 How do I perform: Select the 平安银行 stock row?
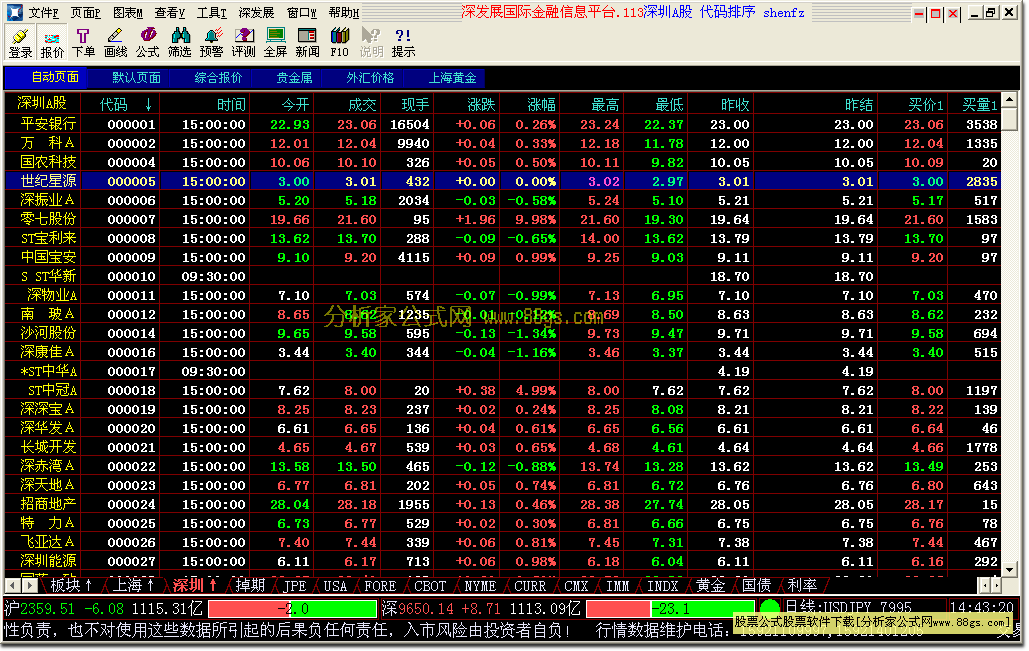pos(503,124)
